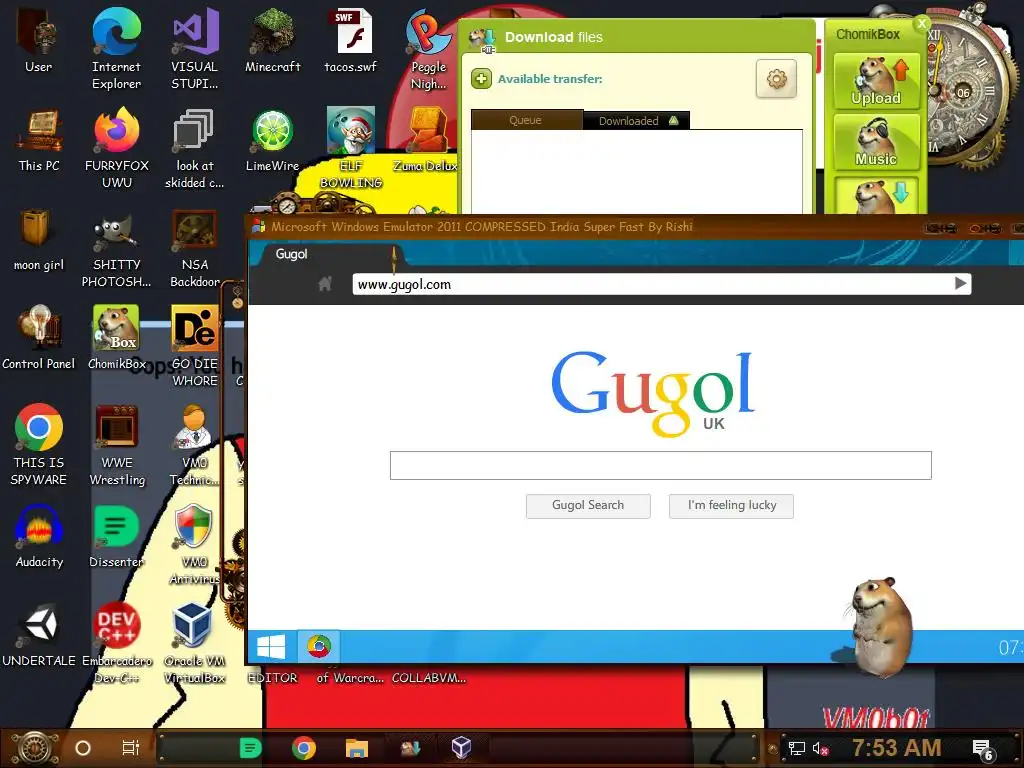Open the VISUAL STUPI... desktop icon
Image resolution: width=1024 pixels, height=768 pixels.
click(195, 47)
